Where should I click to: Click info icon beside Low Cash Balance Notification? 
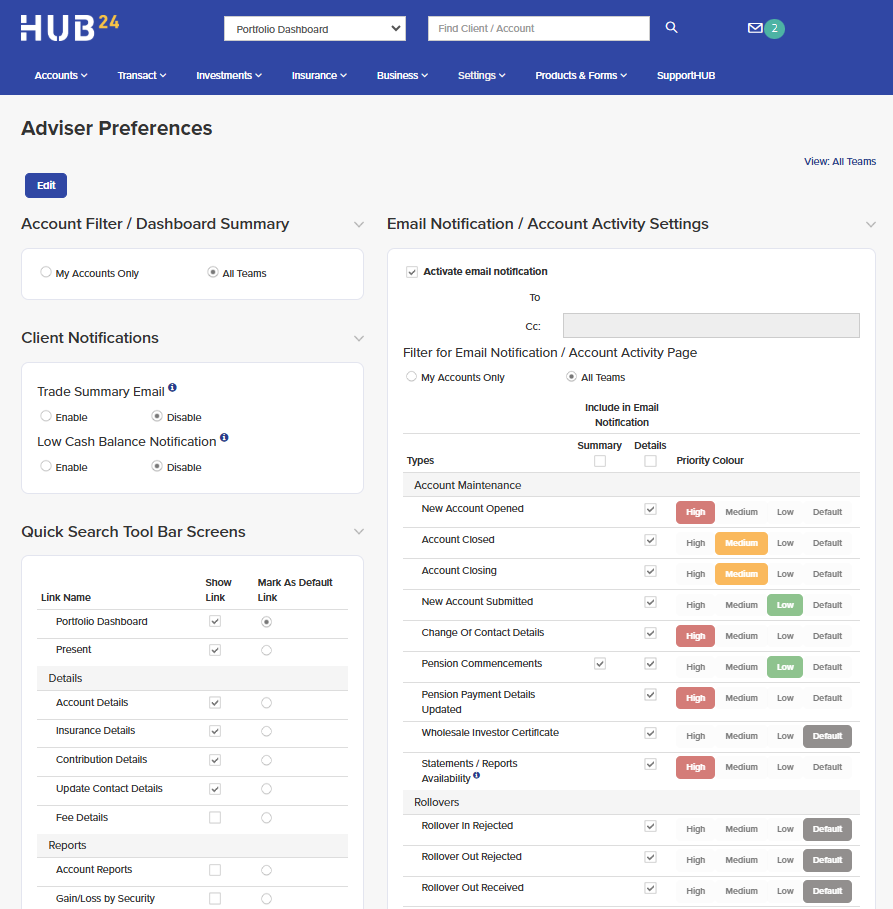click(224, 437)
